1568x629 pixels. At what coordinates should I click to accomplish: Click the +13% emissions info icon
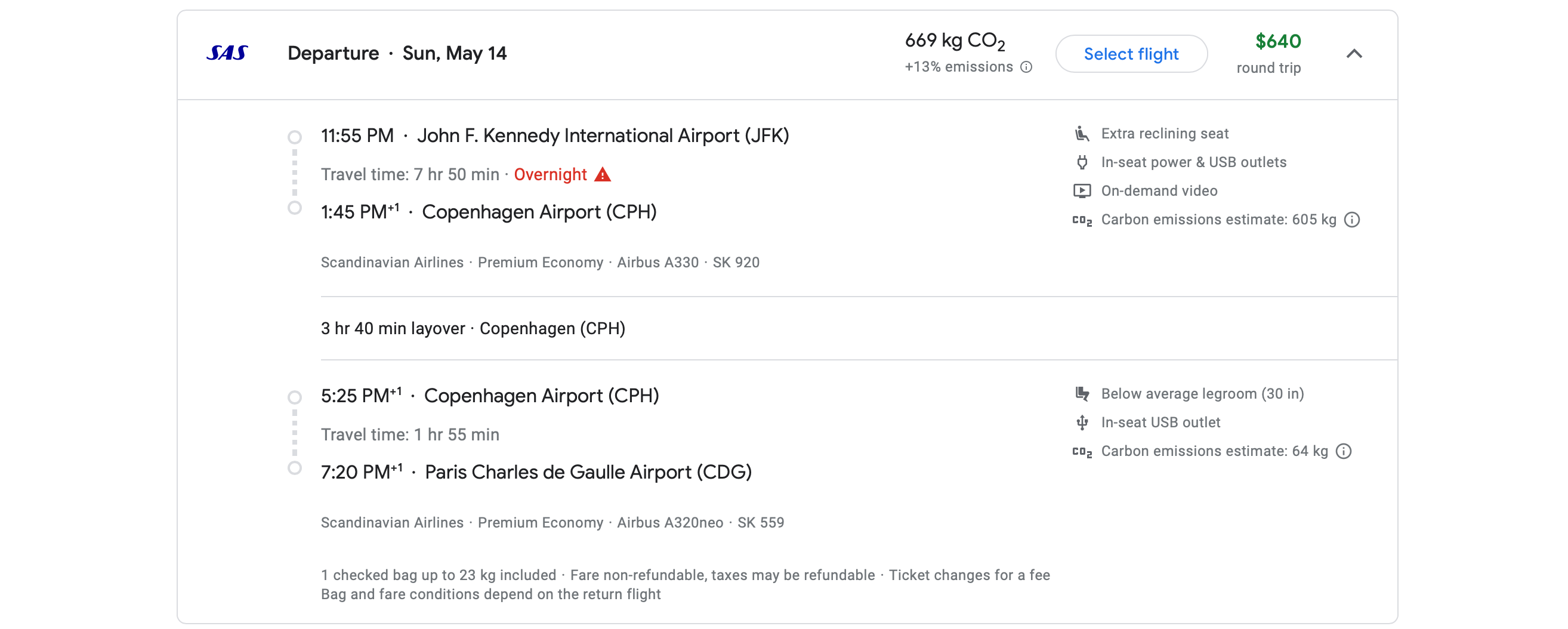pyautogui.click(x=1026, y=67)
